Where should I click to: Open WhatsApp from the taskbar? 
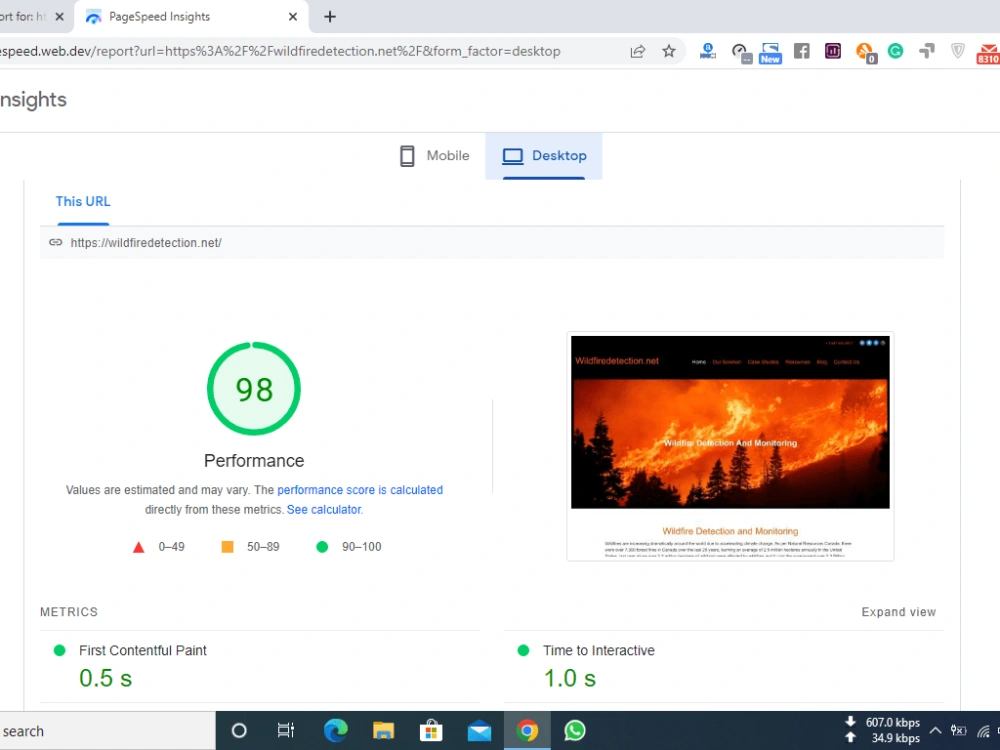point(575,730)
